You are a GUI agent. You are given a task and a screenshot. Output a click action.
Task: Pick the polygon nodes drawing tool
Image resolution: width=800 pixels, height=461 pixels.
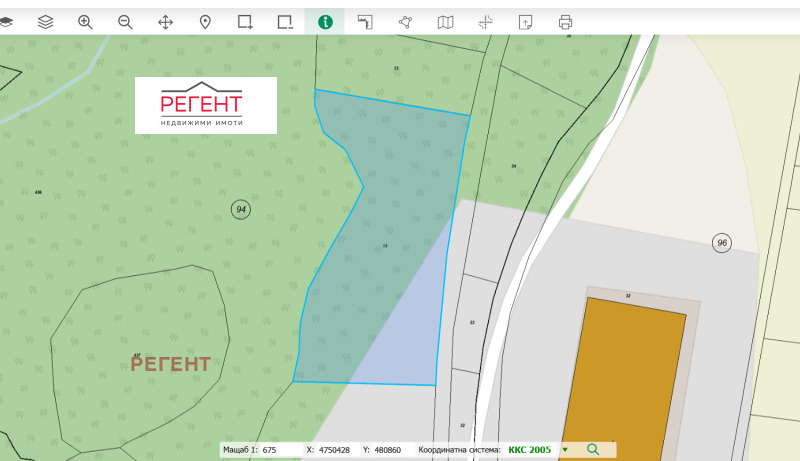pyautogui.click(x=405, y=21)
